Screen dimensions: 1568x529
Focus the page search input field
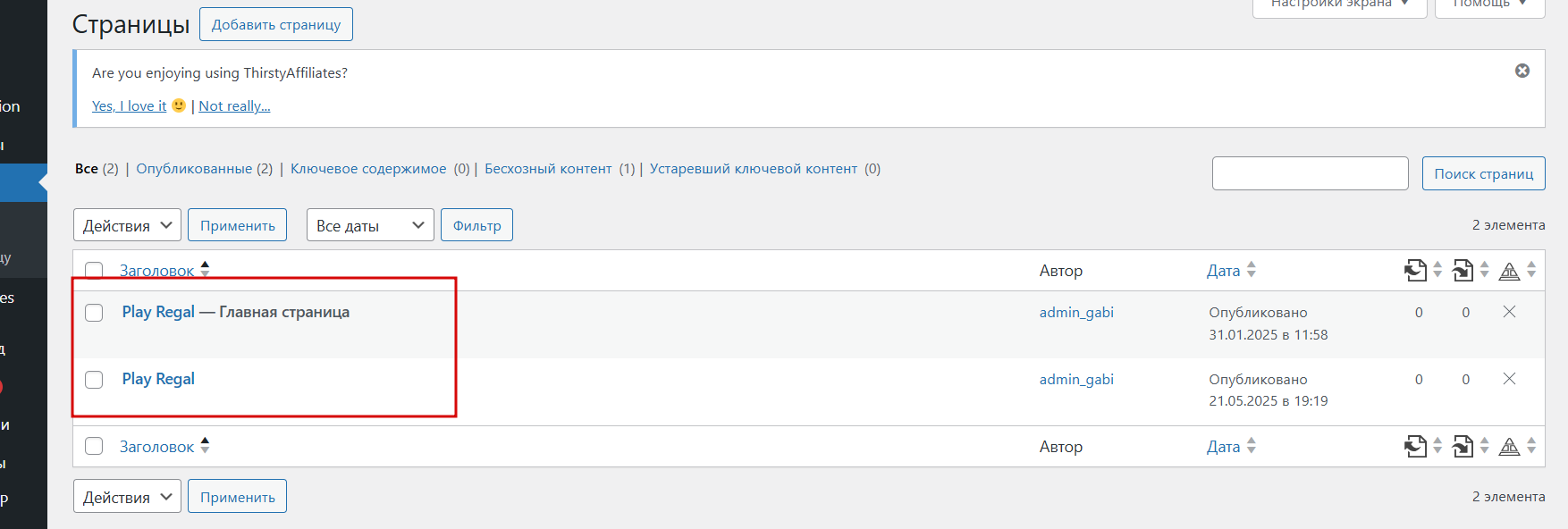tap(1311, 173)
